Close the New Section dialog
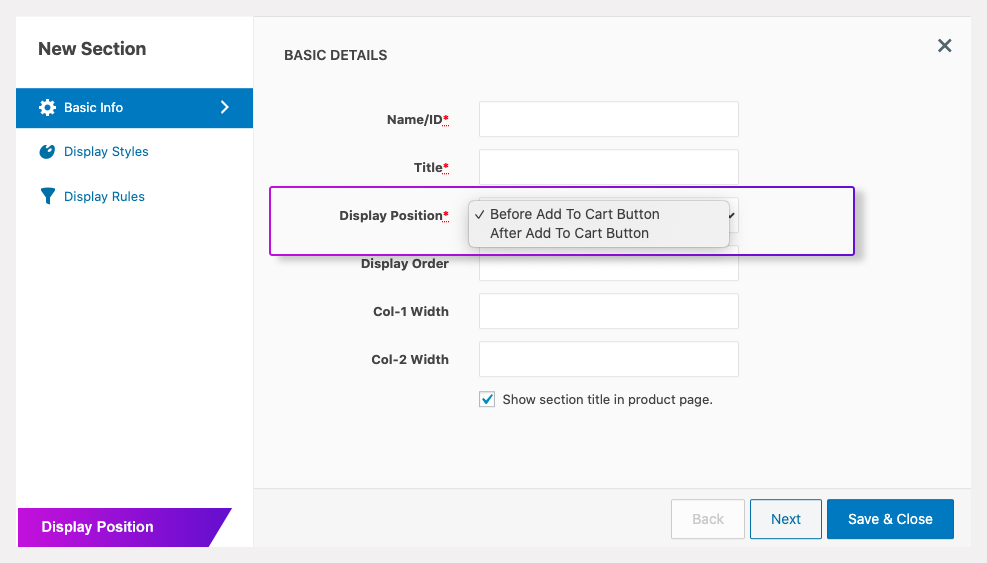987x563 pixels. tap(944, 45)
